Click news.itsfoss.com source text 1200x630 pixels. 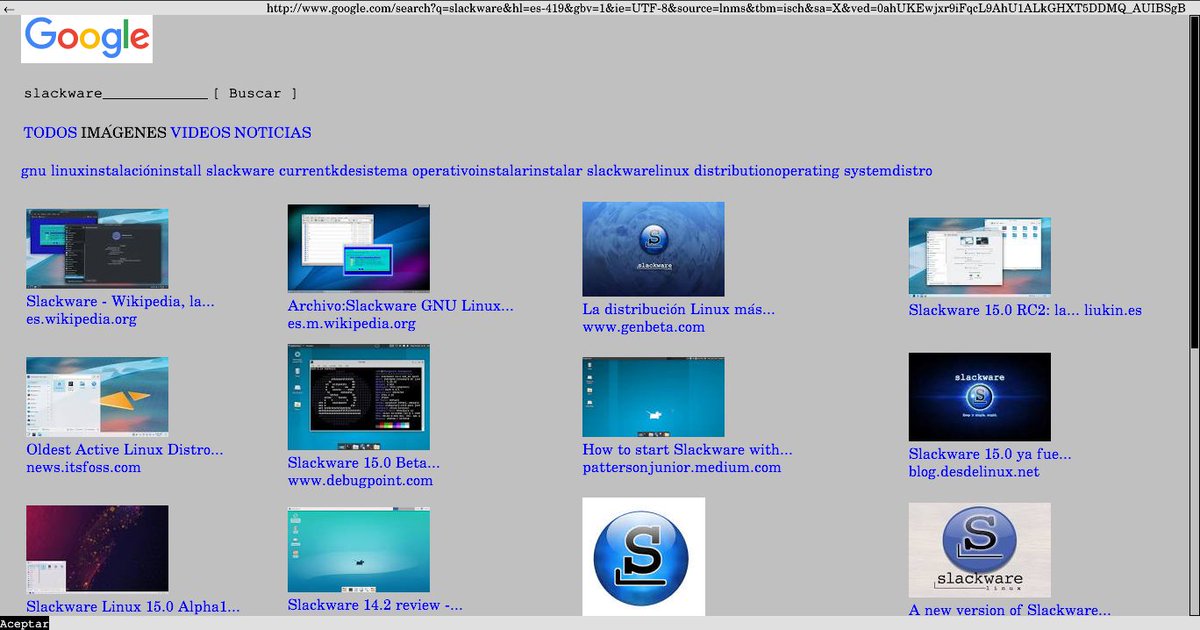84,467
